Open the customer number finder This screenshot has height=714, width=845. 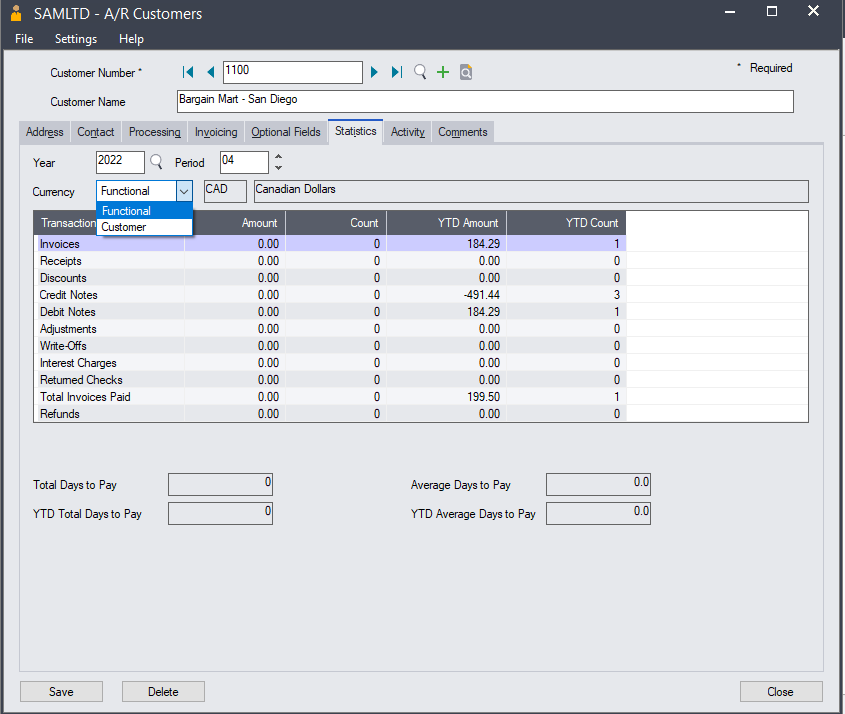(420, 72)
